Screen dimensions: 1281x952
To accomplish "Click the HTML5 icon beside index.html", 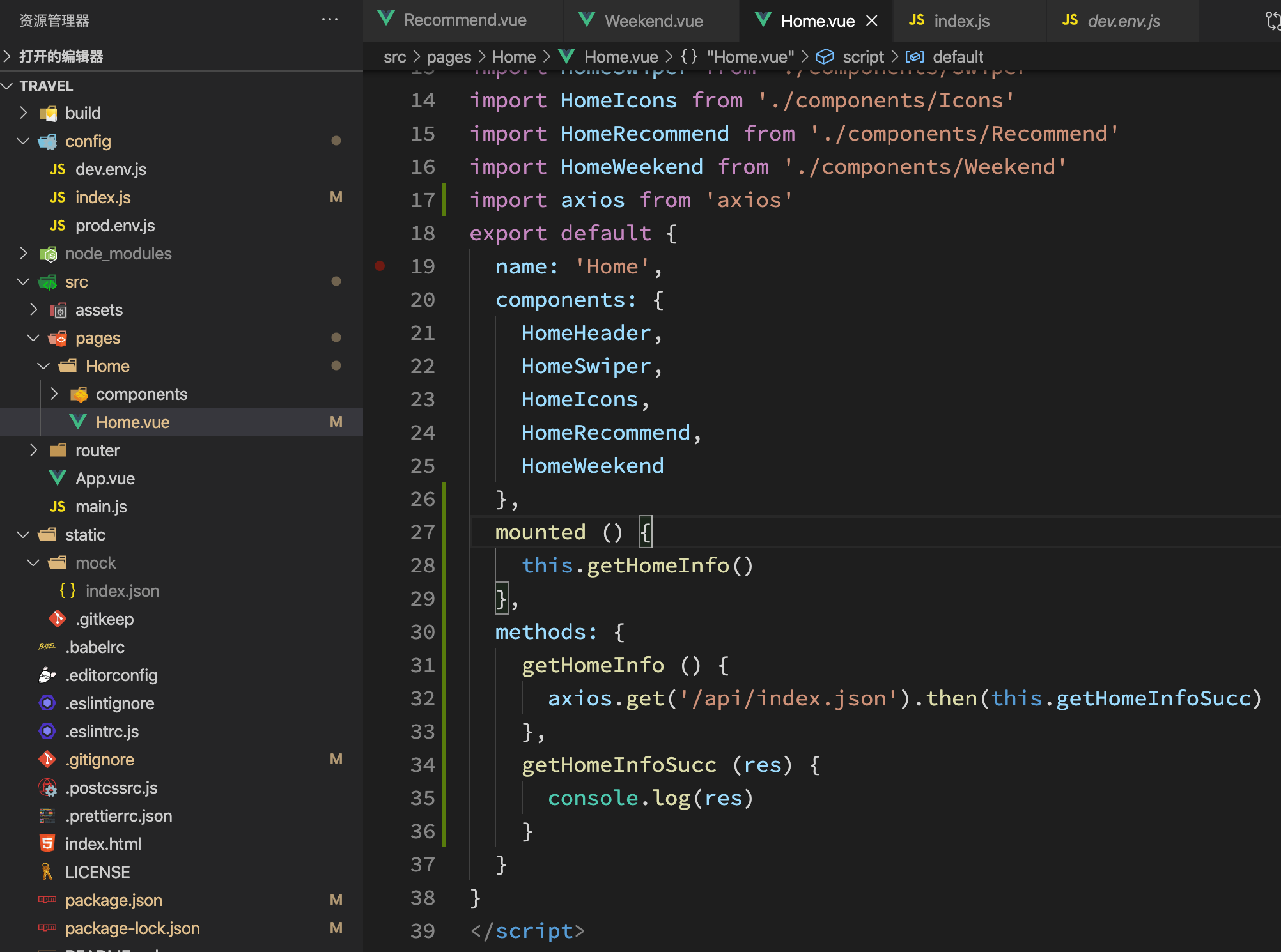I will point(47,844).
